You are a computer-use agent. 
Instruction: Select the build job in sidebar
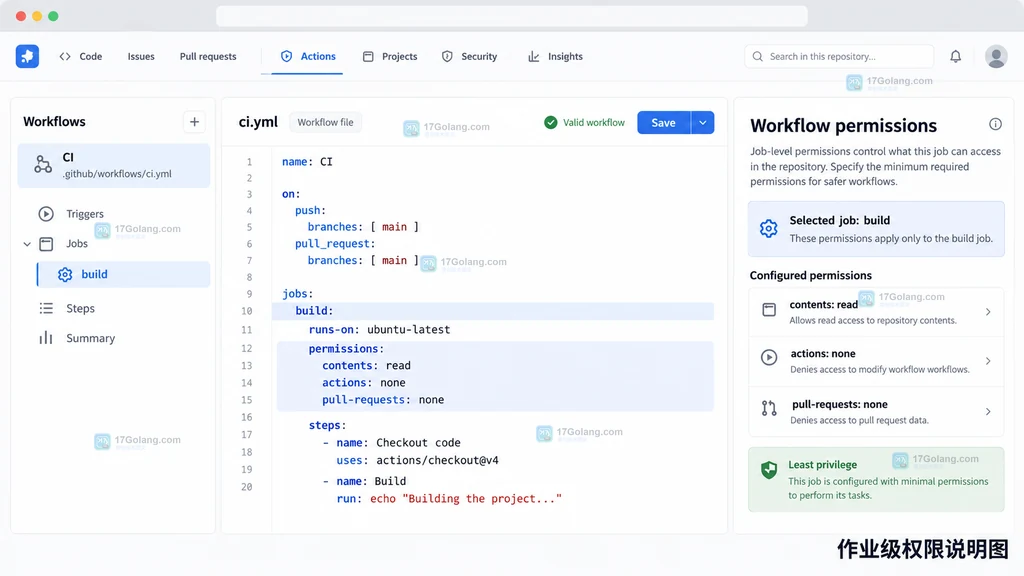pyautogui.click(x=123, y=274)
